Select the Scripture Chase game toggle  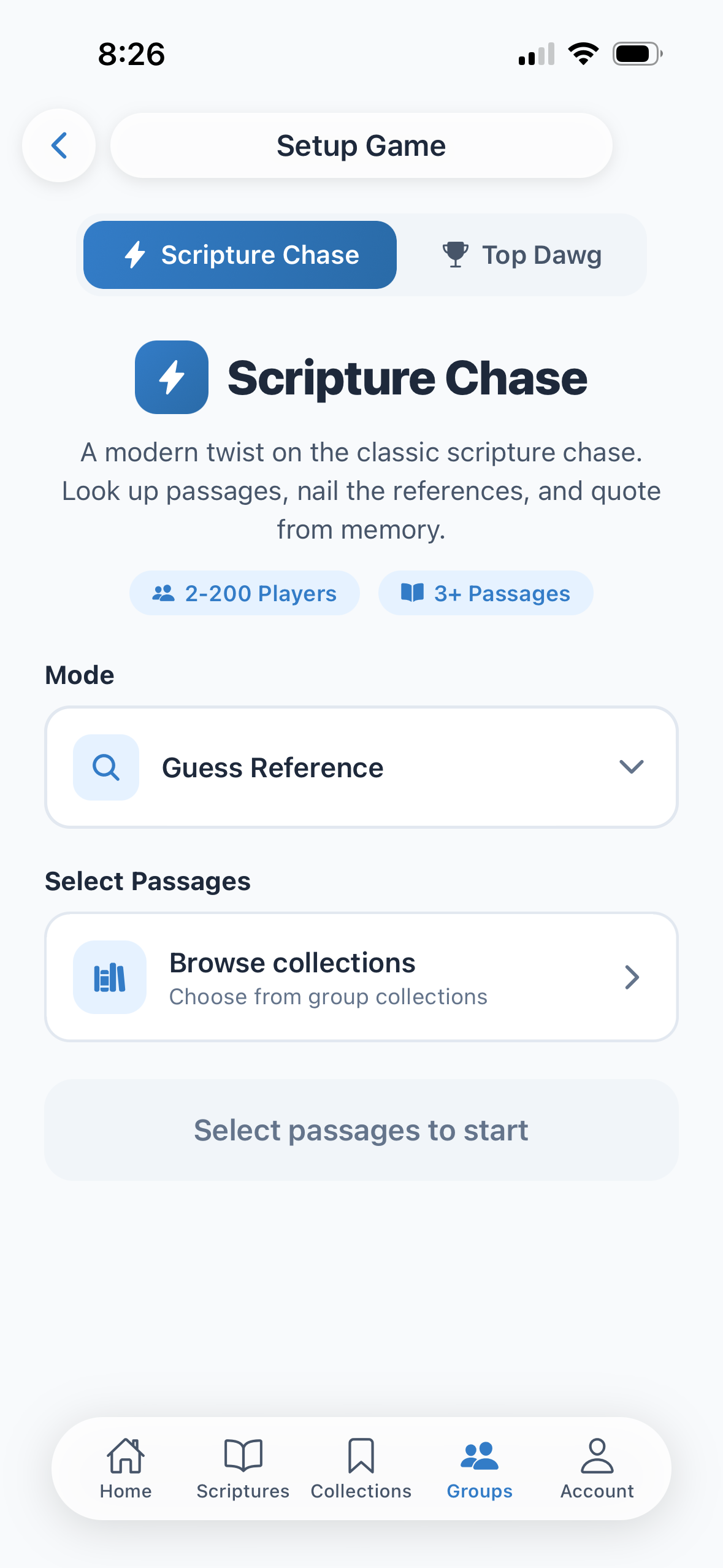[240, 255]
